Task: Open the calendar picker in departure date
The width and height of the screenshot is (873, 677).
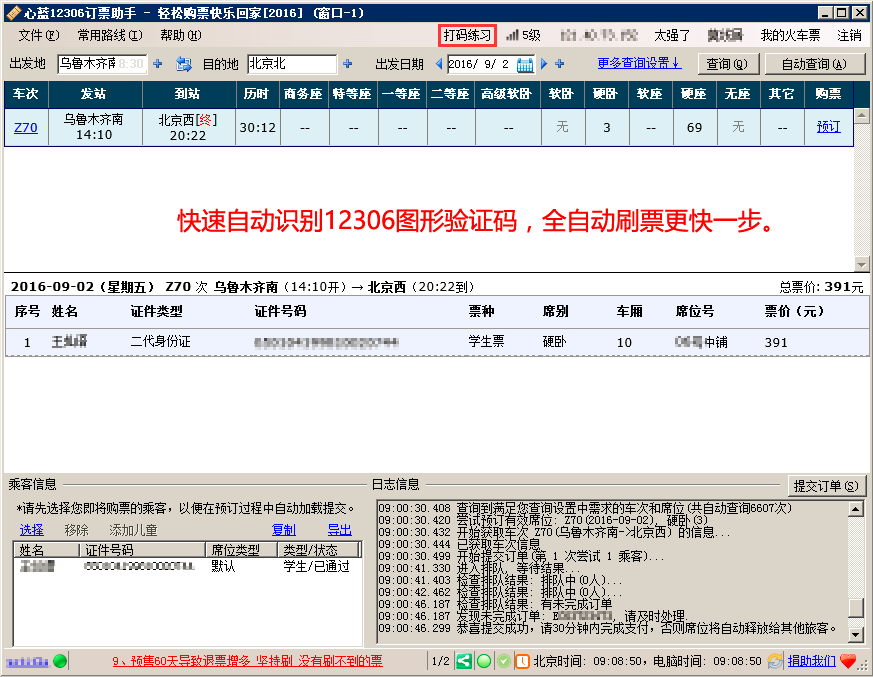Action: point(530,64)
